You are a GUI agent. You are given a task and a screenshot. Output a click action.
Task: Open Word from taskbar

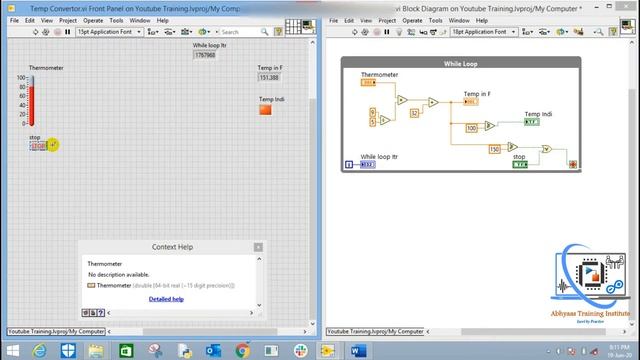coord(358,351)
